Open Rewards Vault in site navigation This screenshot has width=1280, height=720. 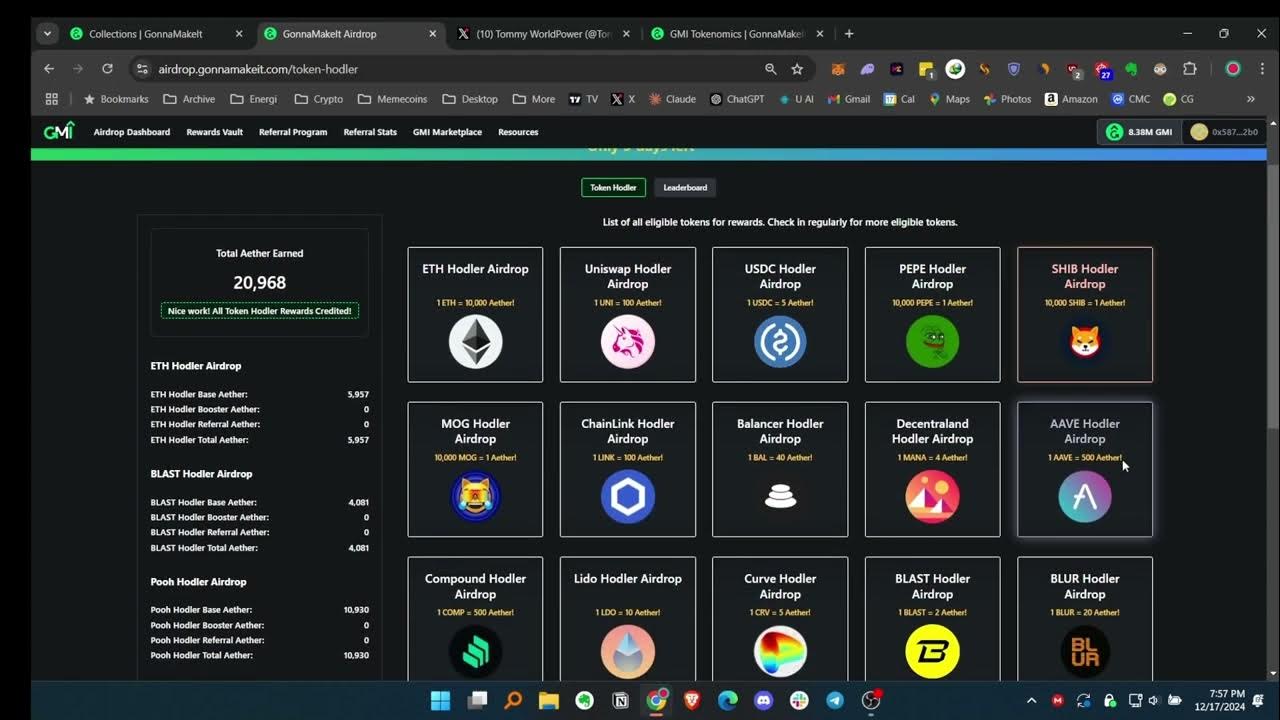214,132
